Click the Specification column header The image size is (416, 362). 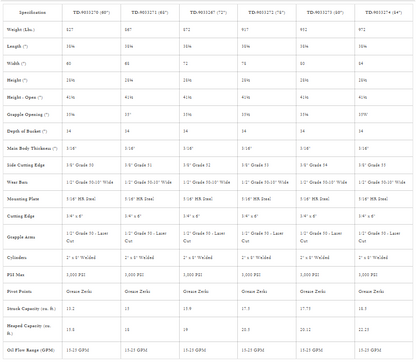point(32,13)
